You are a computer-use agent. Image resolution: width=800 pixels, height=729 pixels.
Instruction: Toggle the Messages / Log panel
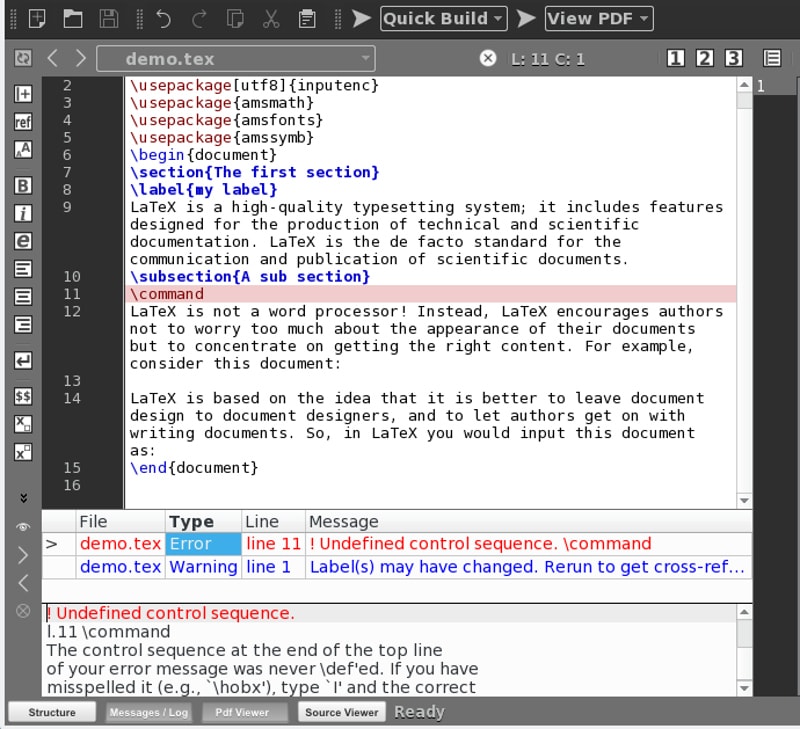(x=148, y=712)
